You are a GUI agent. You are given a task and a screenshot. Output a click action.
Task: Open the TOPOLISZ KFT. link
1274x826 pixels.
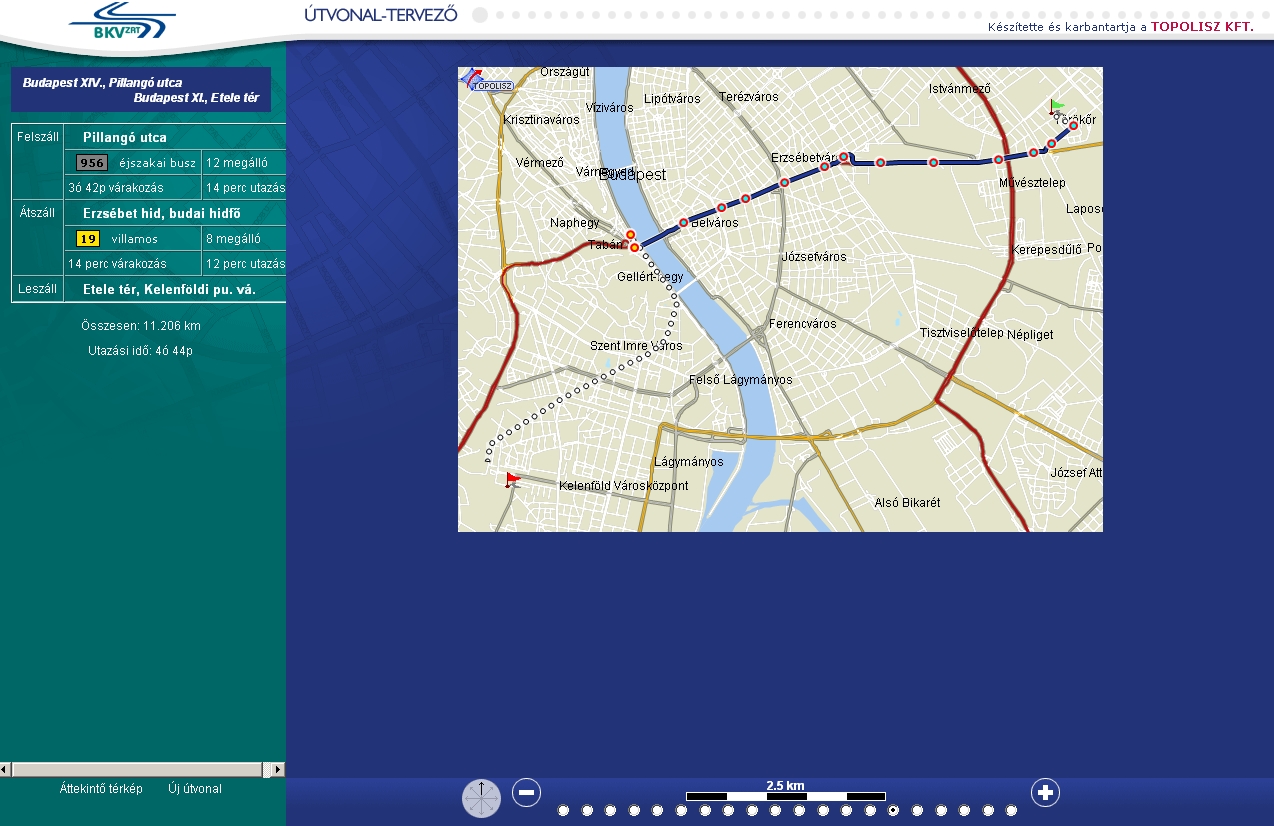tap(1201, 27)
